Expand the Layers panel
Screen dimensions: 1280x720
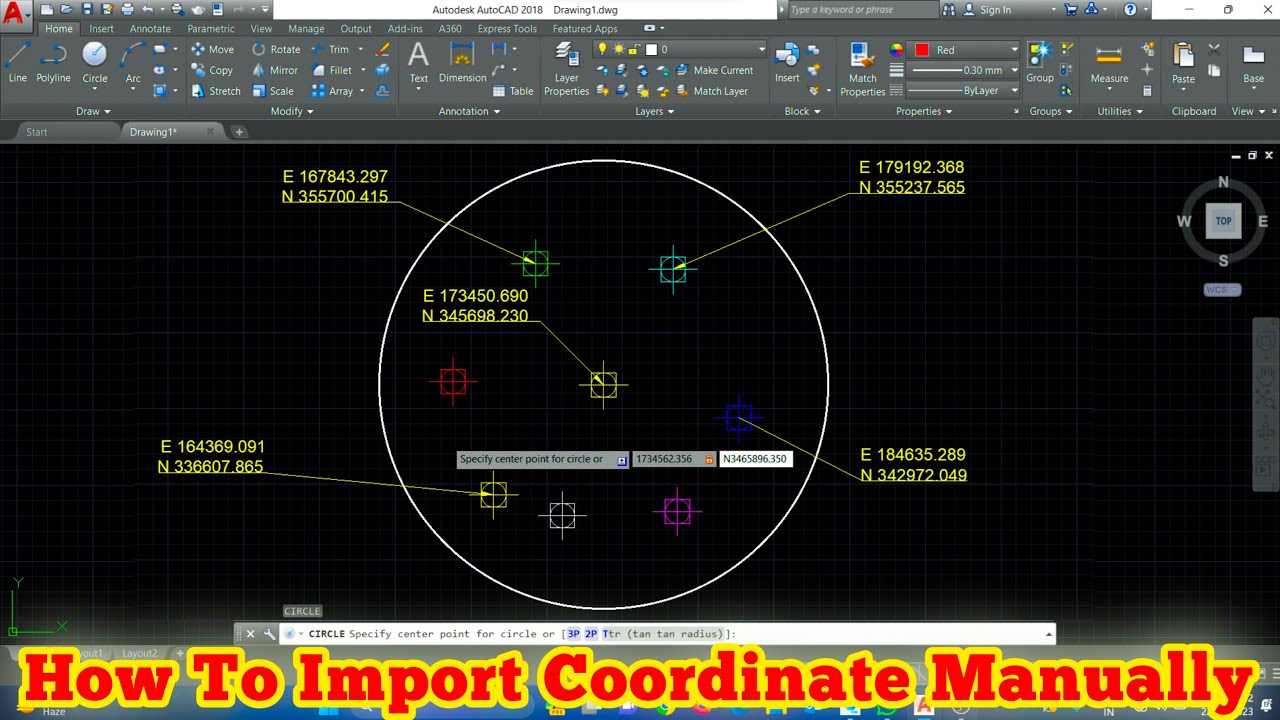click(x=655, y=111)
